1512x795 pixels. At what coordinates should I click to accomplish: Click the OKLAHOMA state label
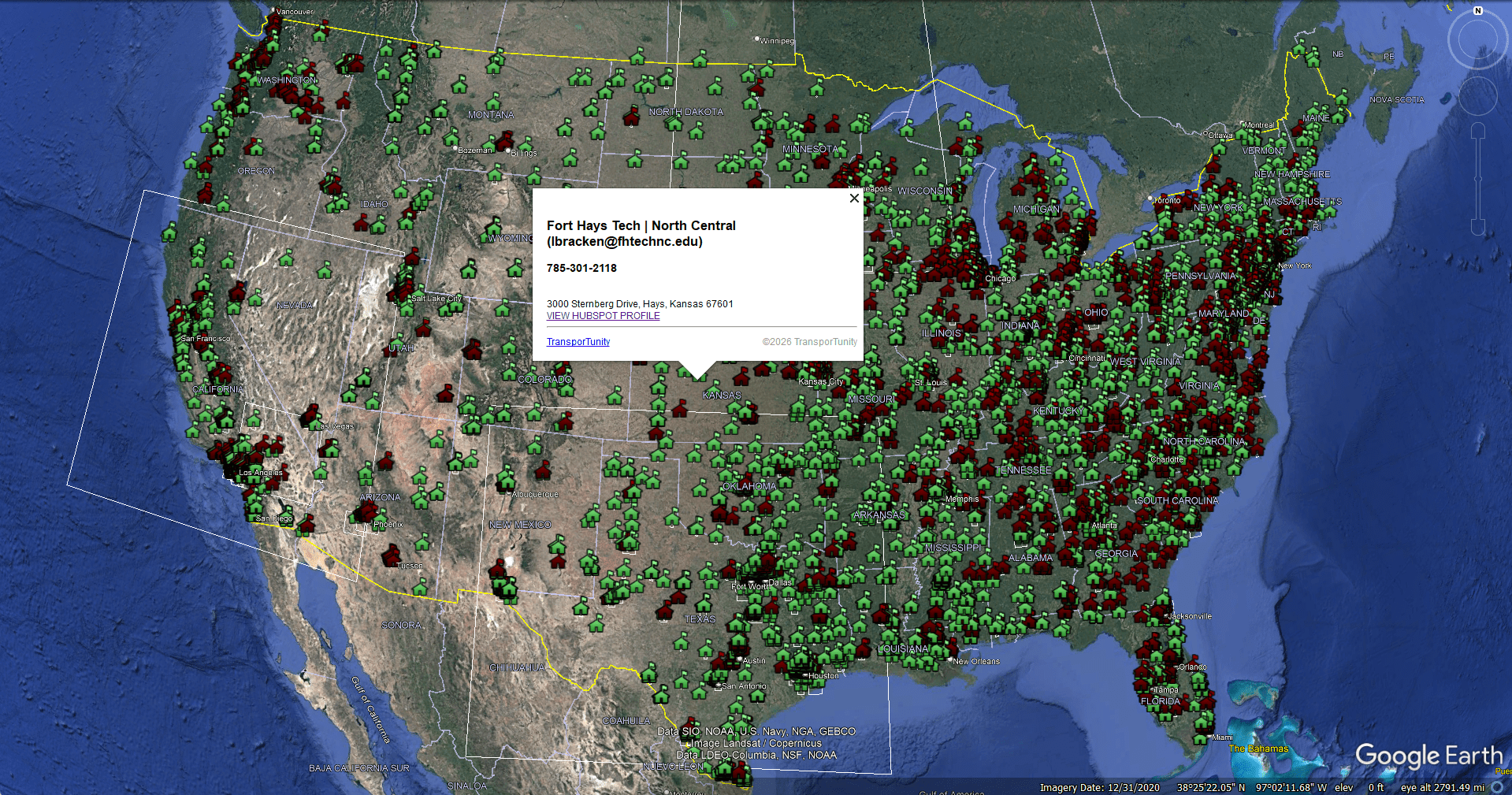(x=749, y=487)
